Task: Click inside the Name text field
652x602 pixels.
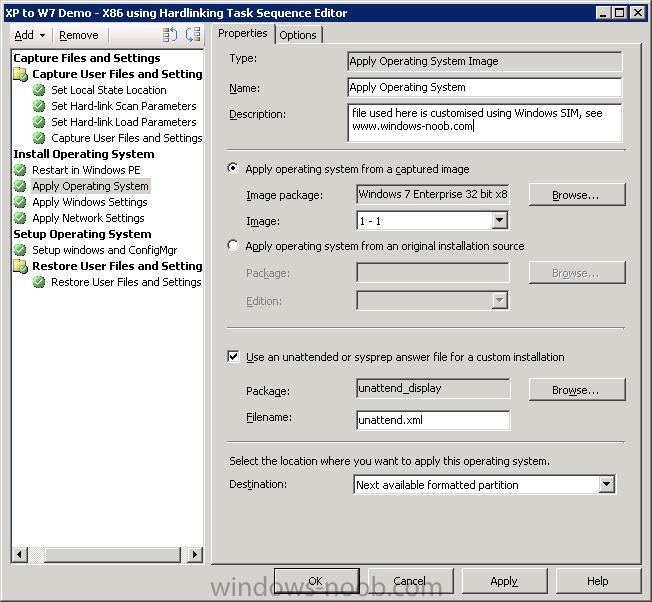Action: pos(484,87)
